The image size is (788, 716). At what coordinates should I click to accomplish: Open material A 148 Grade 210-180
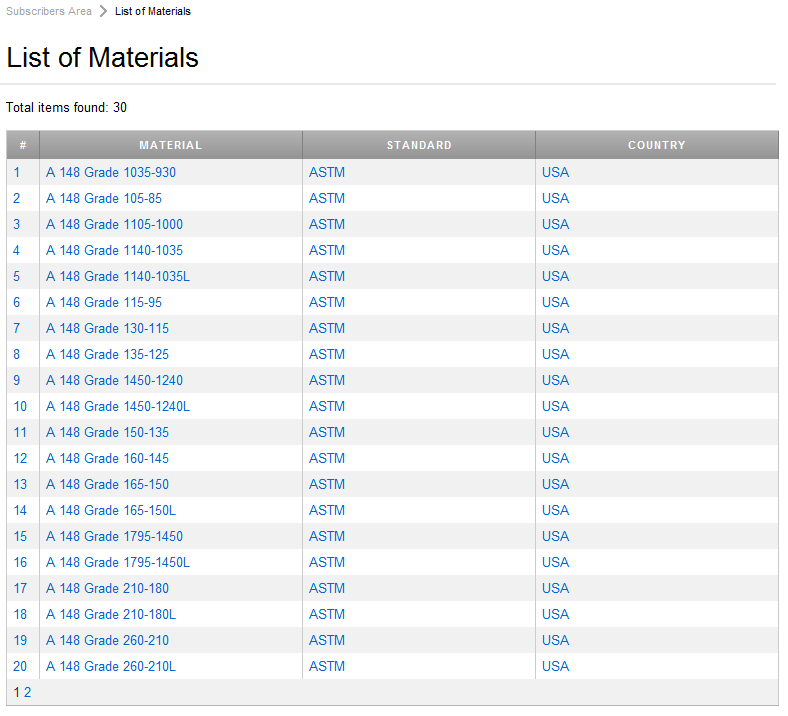click(108, 588)
